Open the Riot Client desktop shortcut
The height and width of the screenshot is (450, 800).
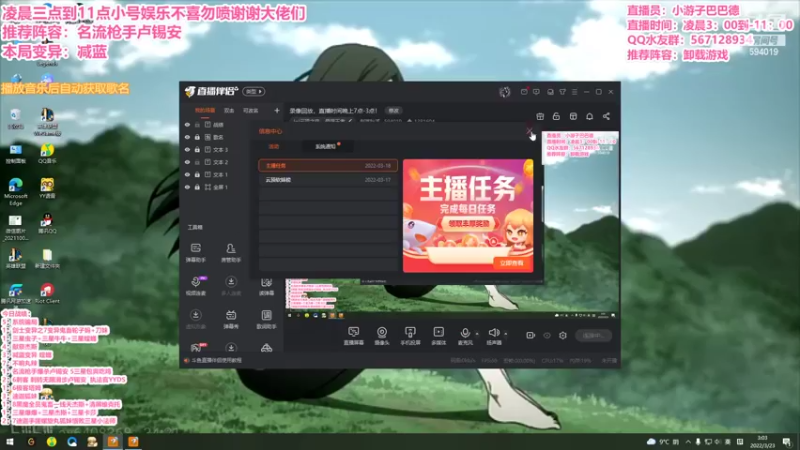tap(47, 293)
